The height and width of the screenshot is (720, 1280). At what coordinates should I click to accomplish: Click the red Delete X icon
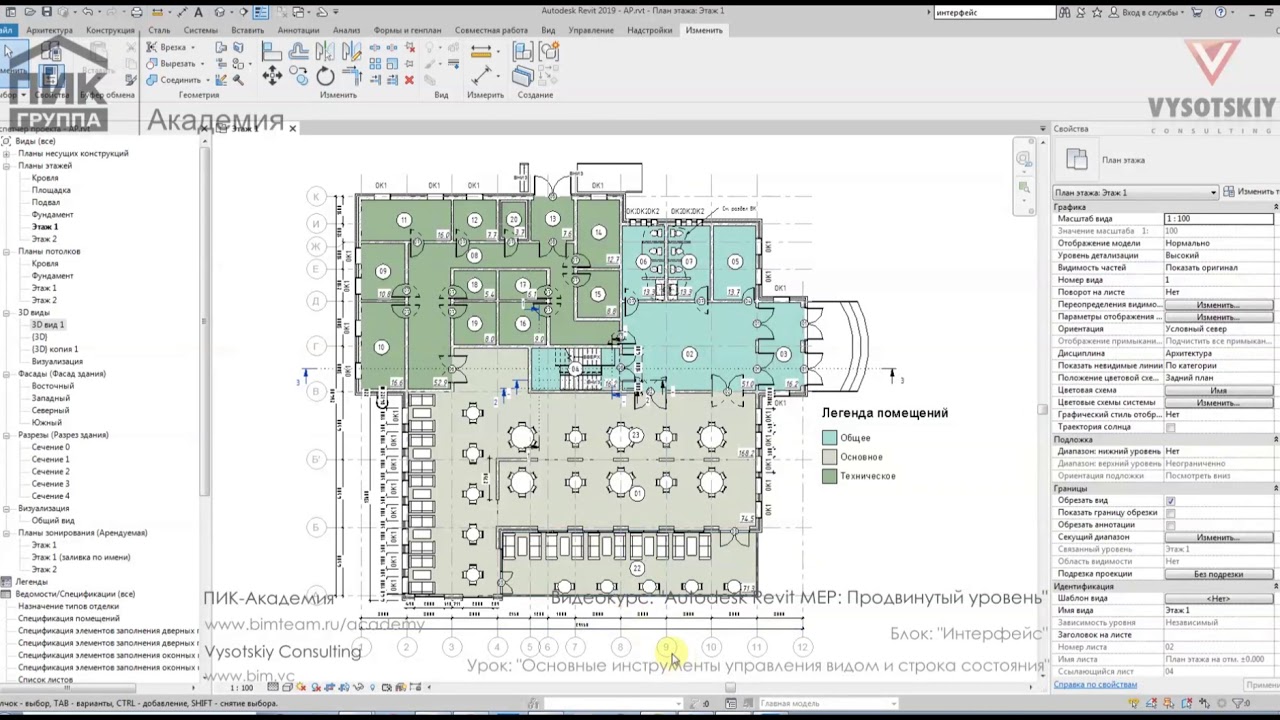(409, 80)
